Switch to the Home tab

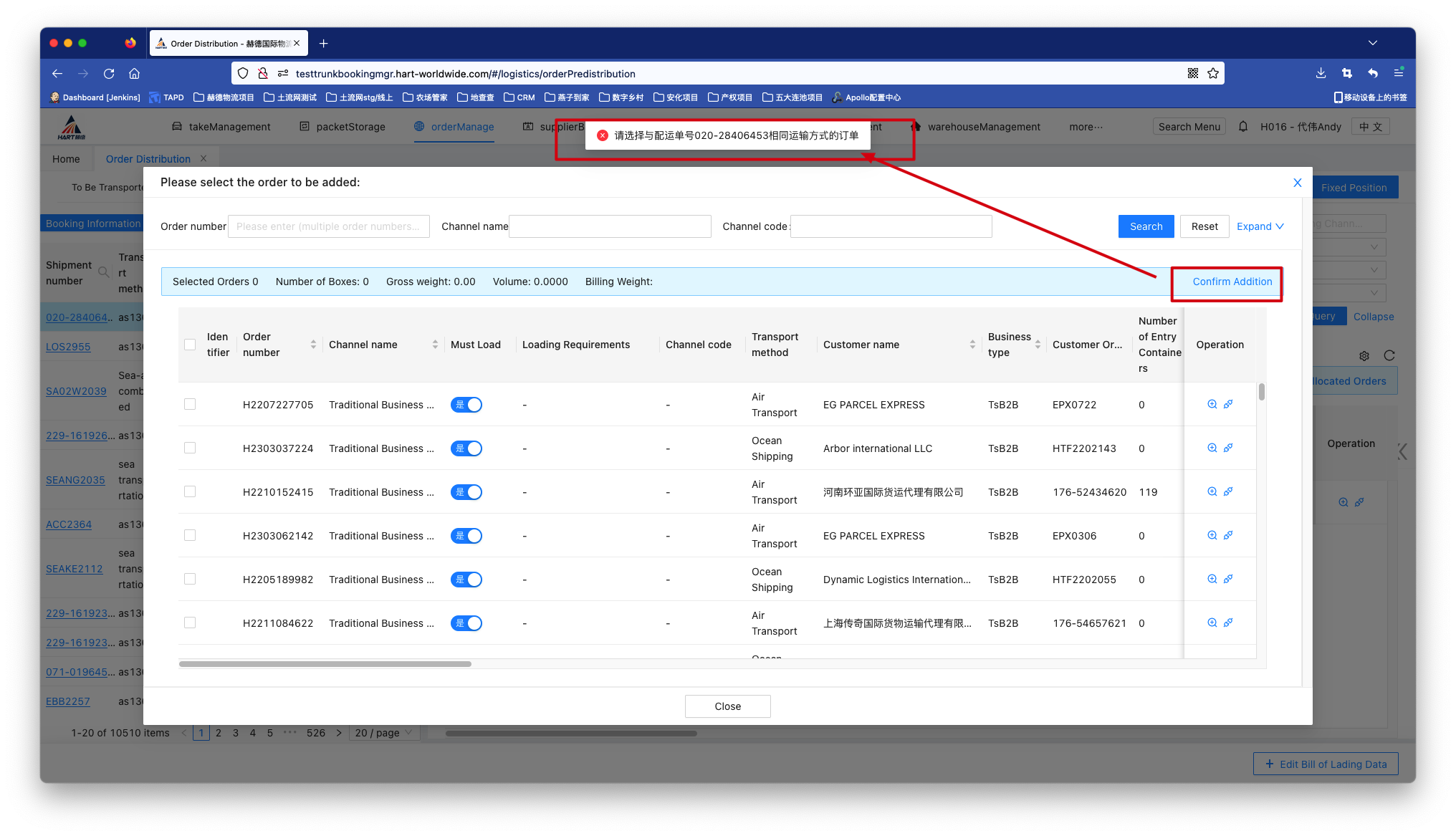pos(66,159)
